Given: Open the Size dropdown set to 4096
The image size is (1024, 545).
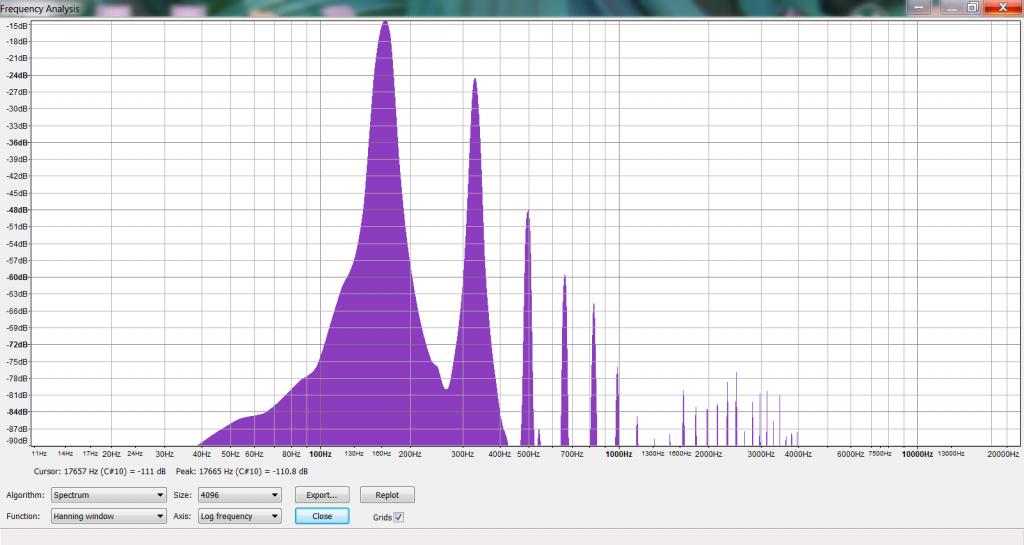Looking at the screenshot, I should coord(240,495).
